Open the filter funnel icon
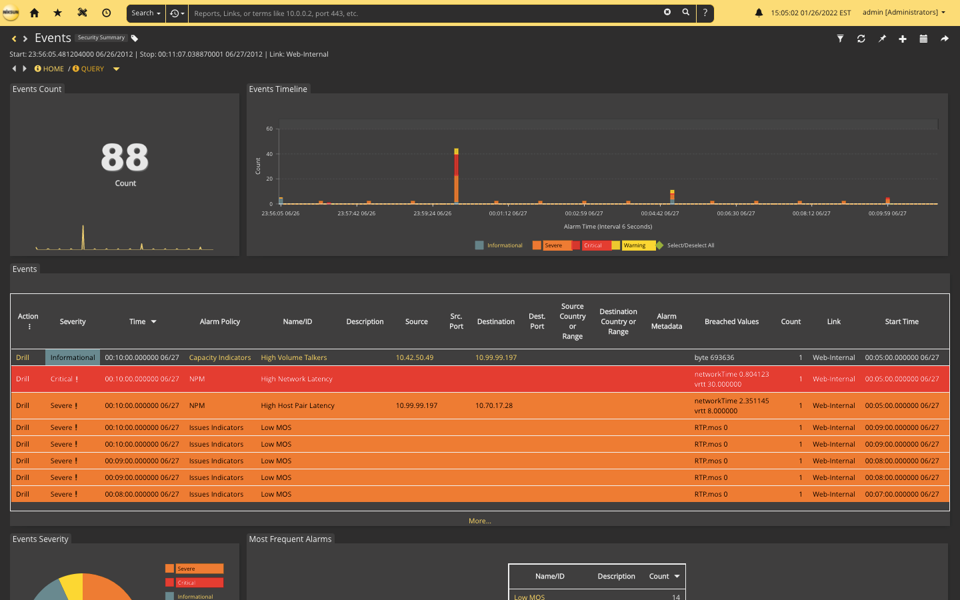 [840, 39]
